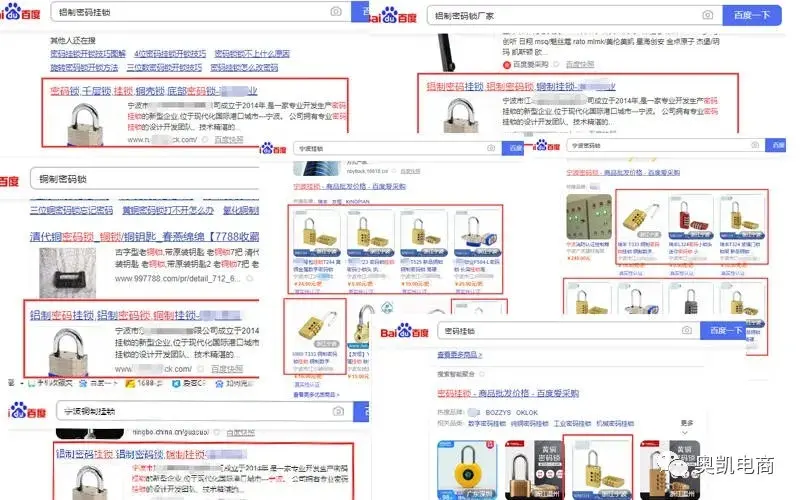Click 百度一下 button in 密码挂锁 panel
The image size is (800, 500).
tap(725, 331)
